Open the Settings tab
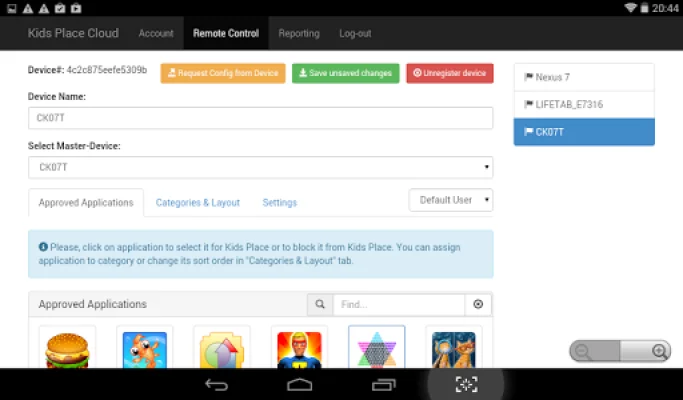 point(279,202)
